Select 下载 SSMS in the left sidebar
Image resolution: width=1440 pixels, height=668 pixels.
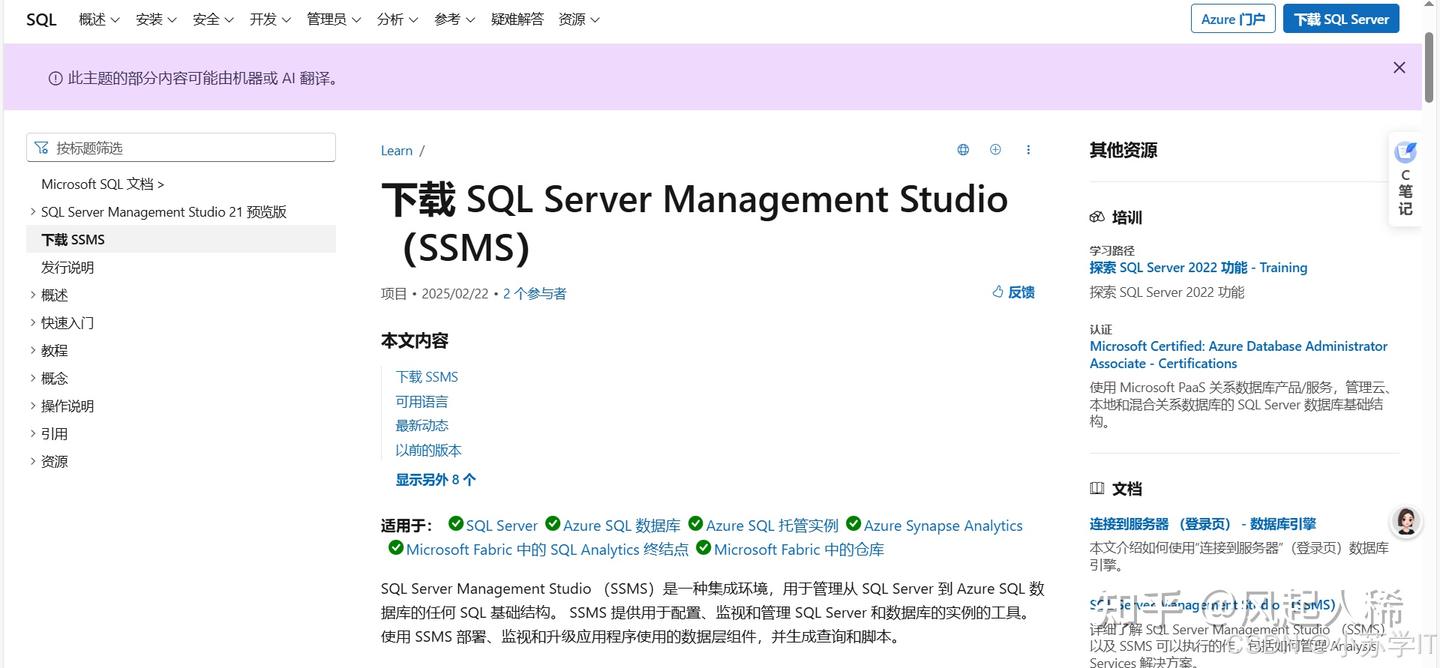click(x=72, y=239)
